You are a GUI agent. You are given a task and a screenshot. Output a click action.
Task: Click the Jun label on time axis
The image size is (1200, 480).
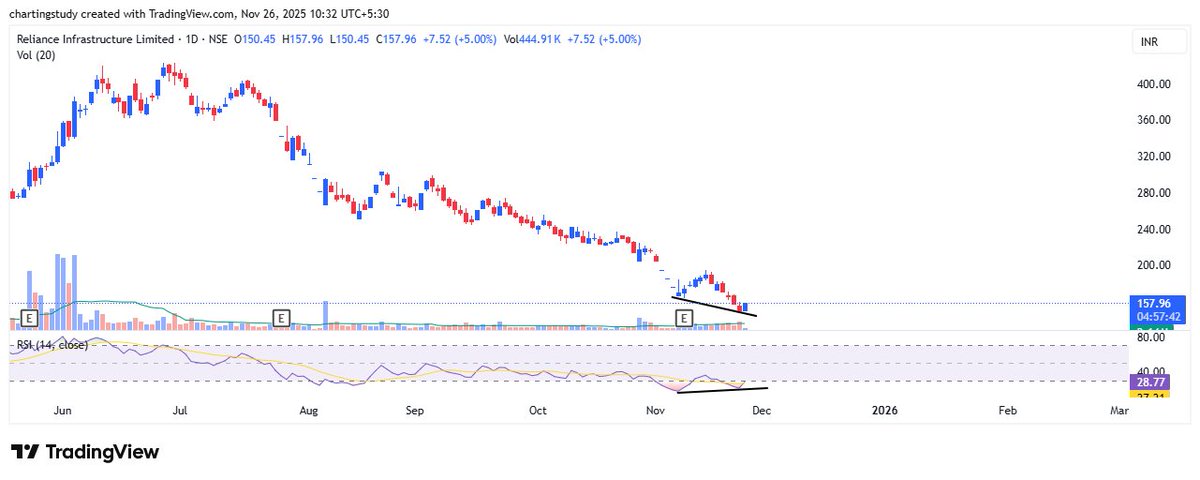pyautogui.click(x=62, y=410)
